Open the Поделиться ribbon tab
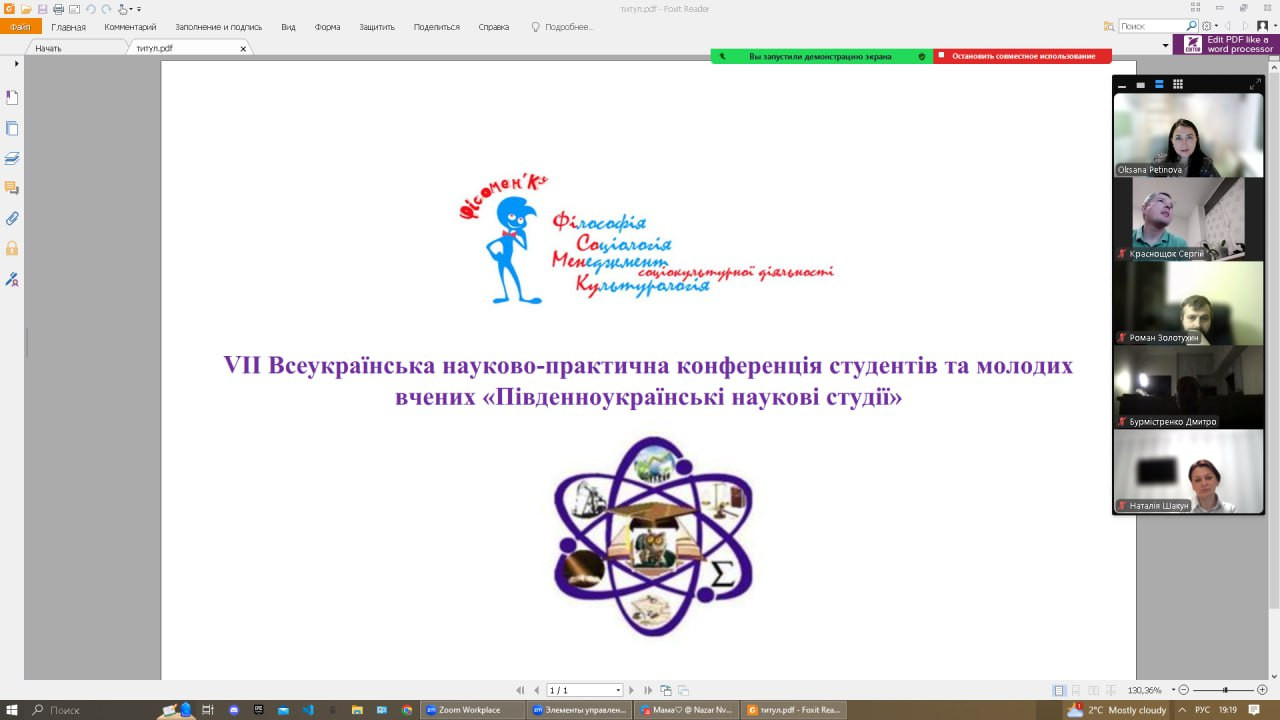 pyautogui.click(x=436, y=27)
